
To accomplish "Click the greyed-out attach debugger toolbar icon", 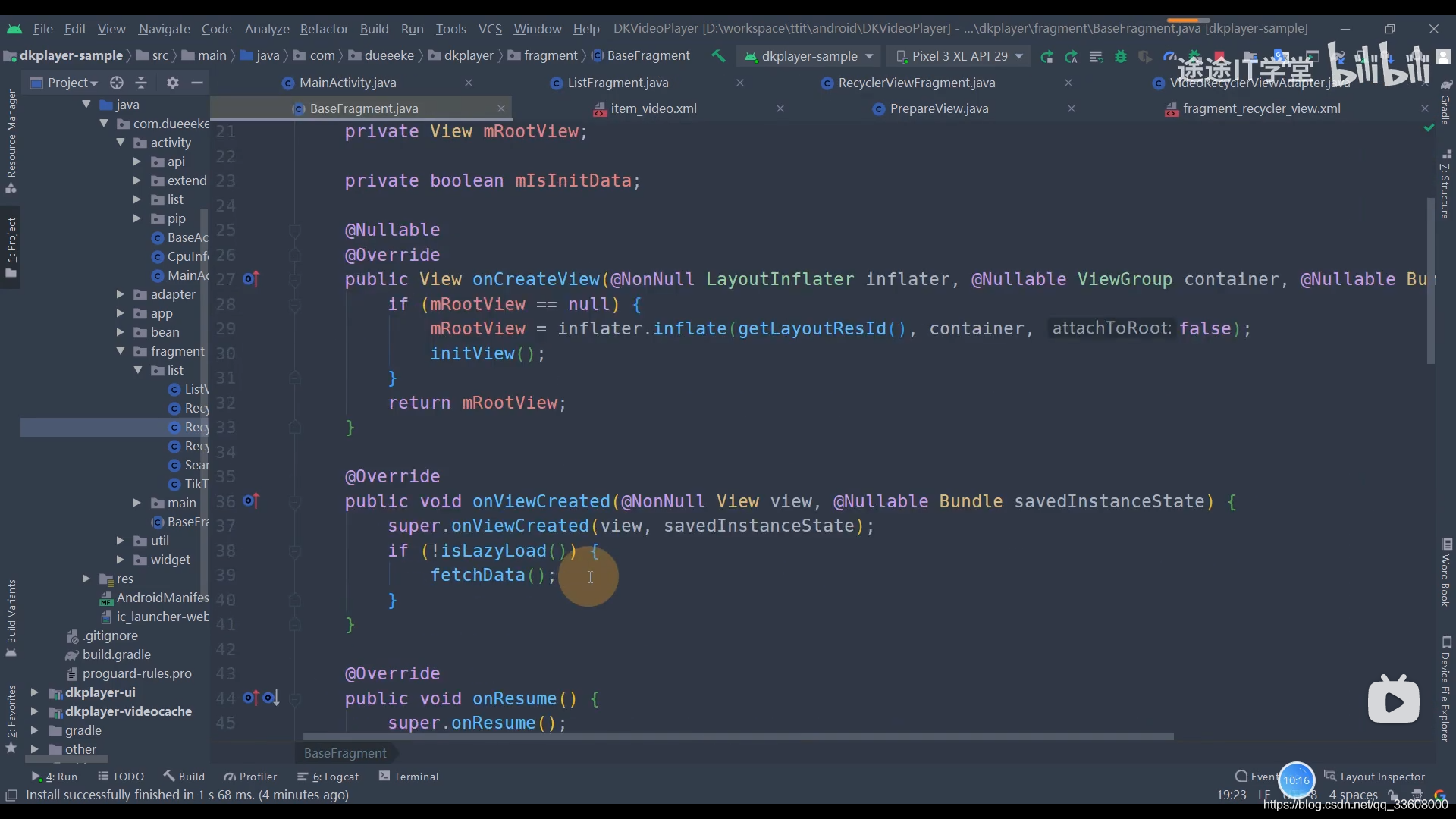I will pos(1145,56).
